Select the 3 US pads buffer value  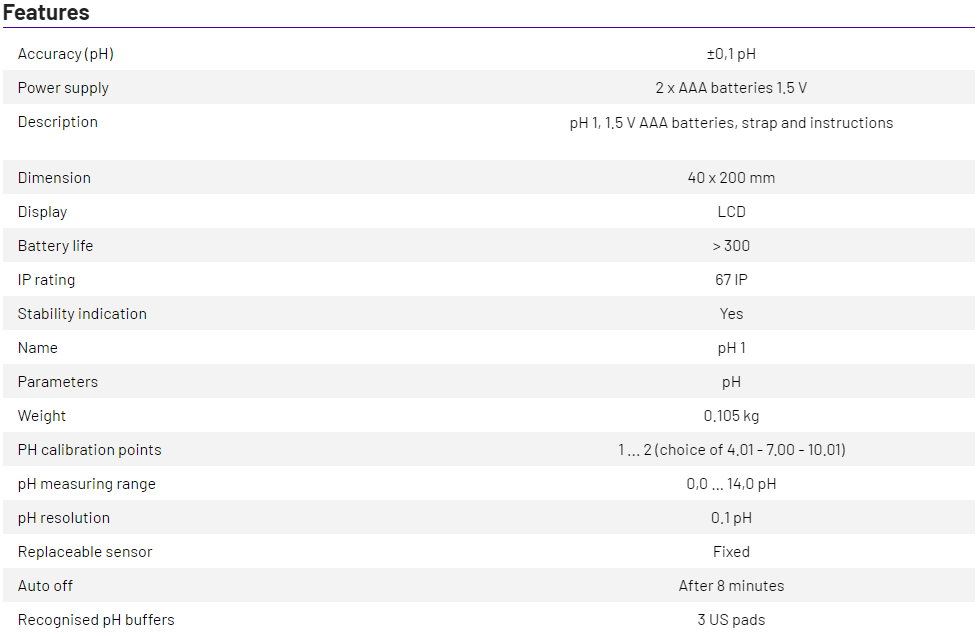point(731,620)
